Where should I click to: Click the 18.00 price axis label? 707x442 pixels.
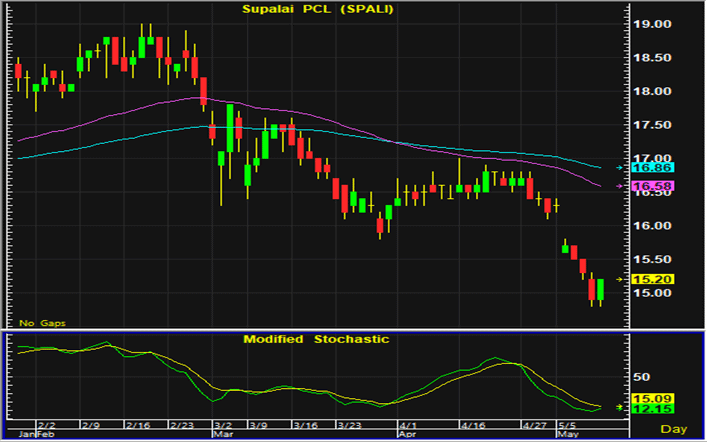coord(652,91)
